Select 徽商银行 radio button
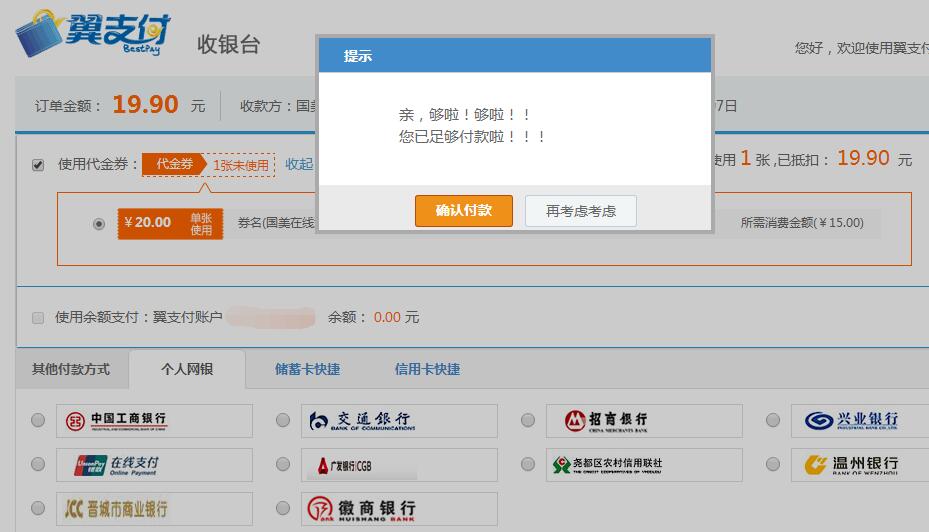929x532 pixels. (x=283, y=508)
